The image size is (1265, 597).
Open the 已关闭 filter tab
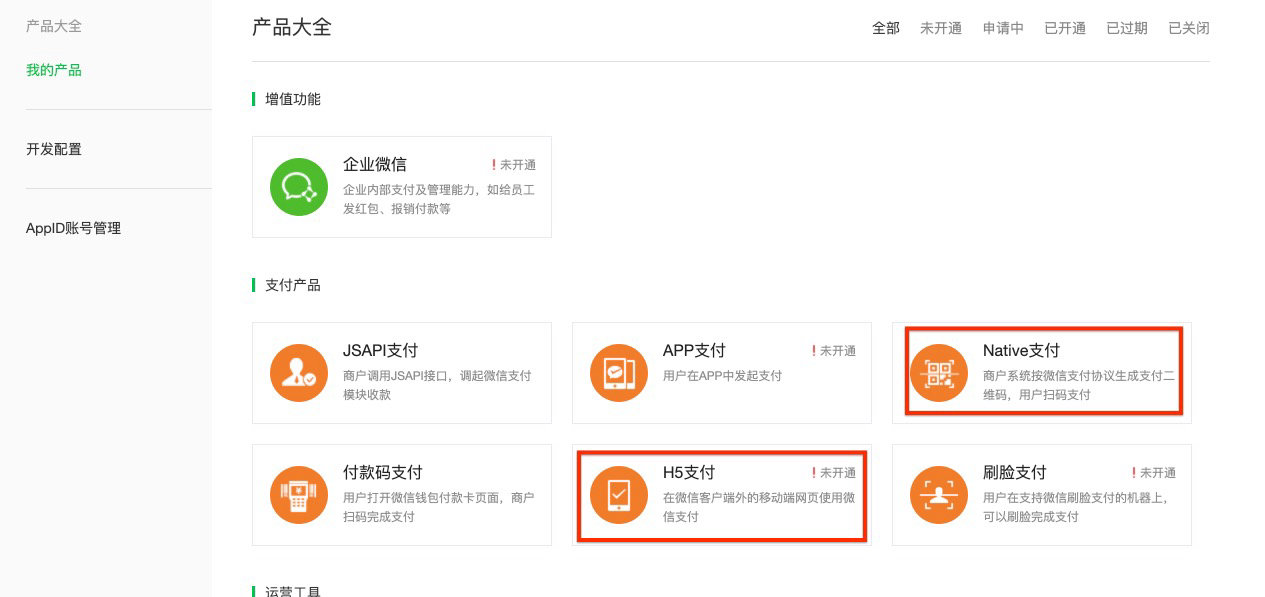point(1188,28)
